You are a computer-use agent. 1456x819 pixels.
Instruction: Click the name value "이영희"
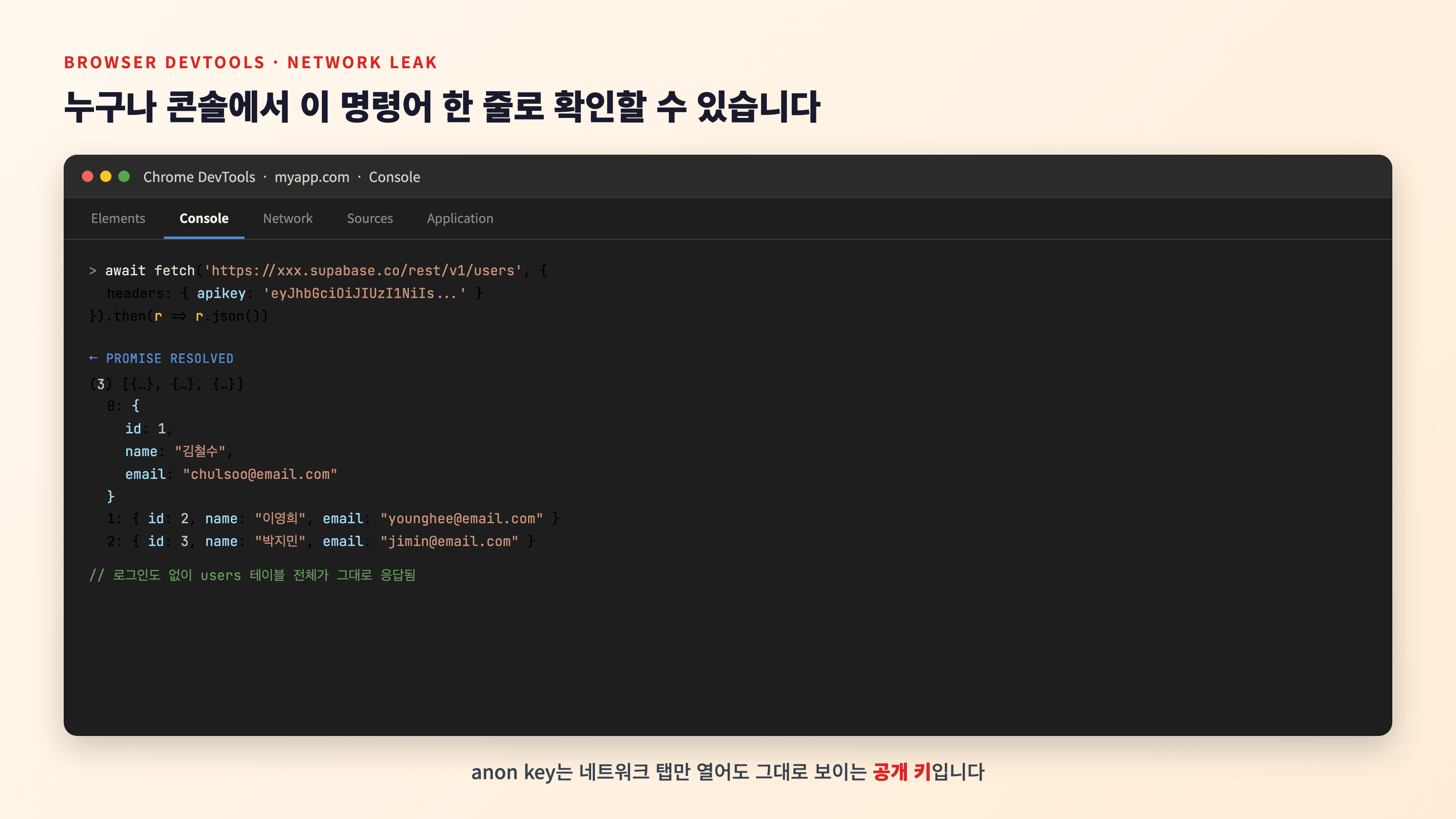280,518
